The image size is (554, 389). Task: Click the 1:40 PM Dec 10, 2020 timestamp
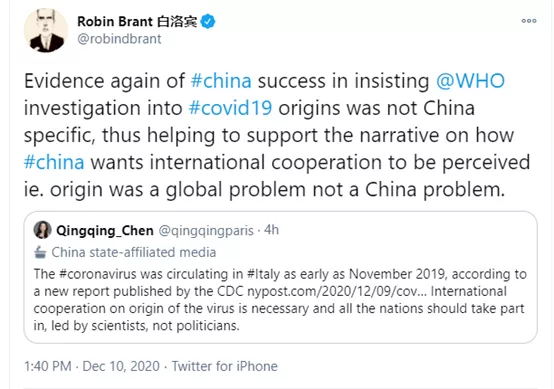tap(92, 366)
